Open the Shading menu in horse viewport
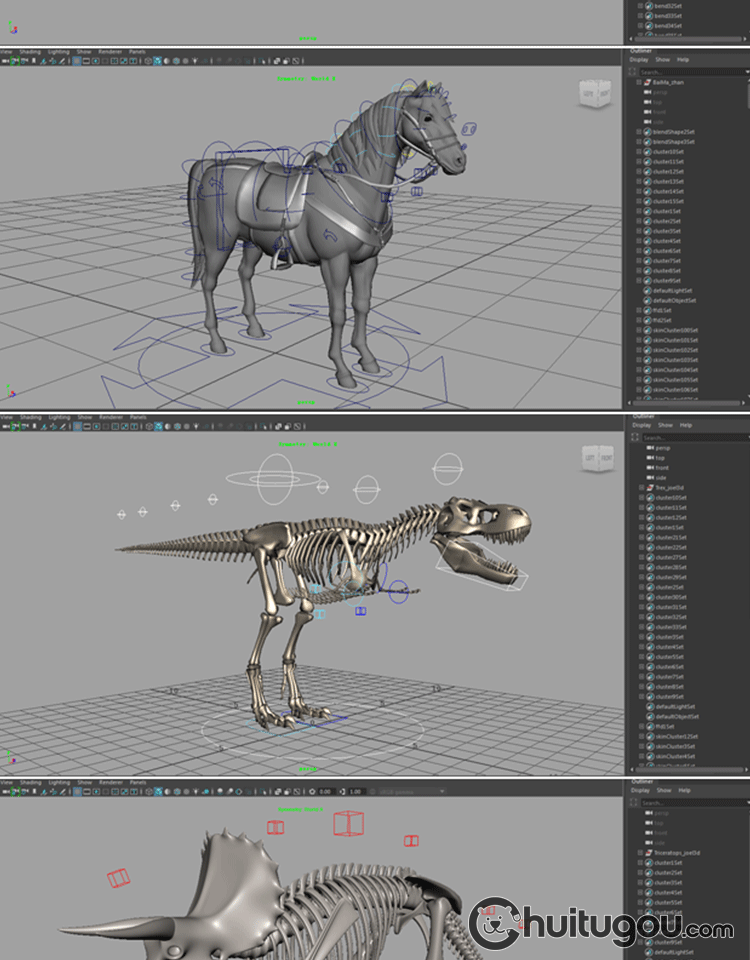 [x=32, y=51]
